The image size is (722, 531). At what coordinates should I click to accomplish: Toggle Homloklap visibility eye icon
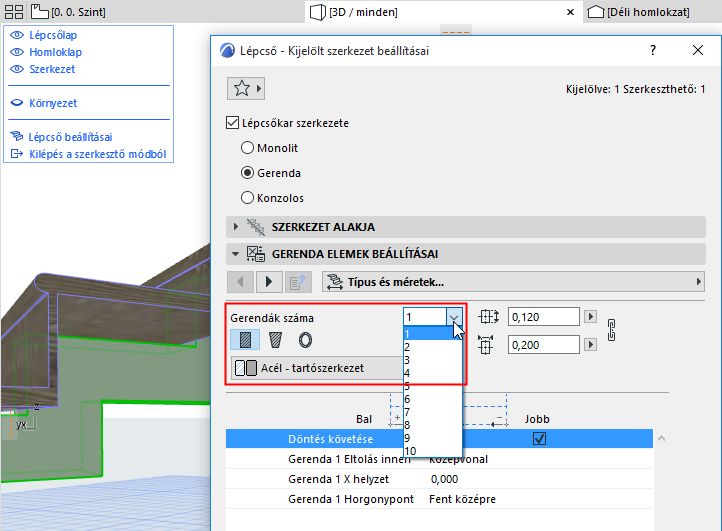[17, 52]
